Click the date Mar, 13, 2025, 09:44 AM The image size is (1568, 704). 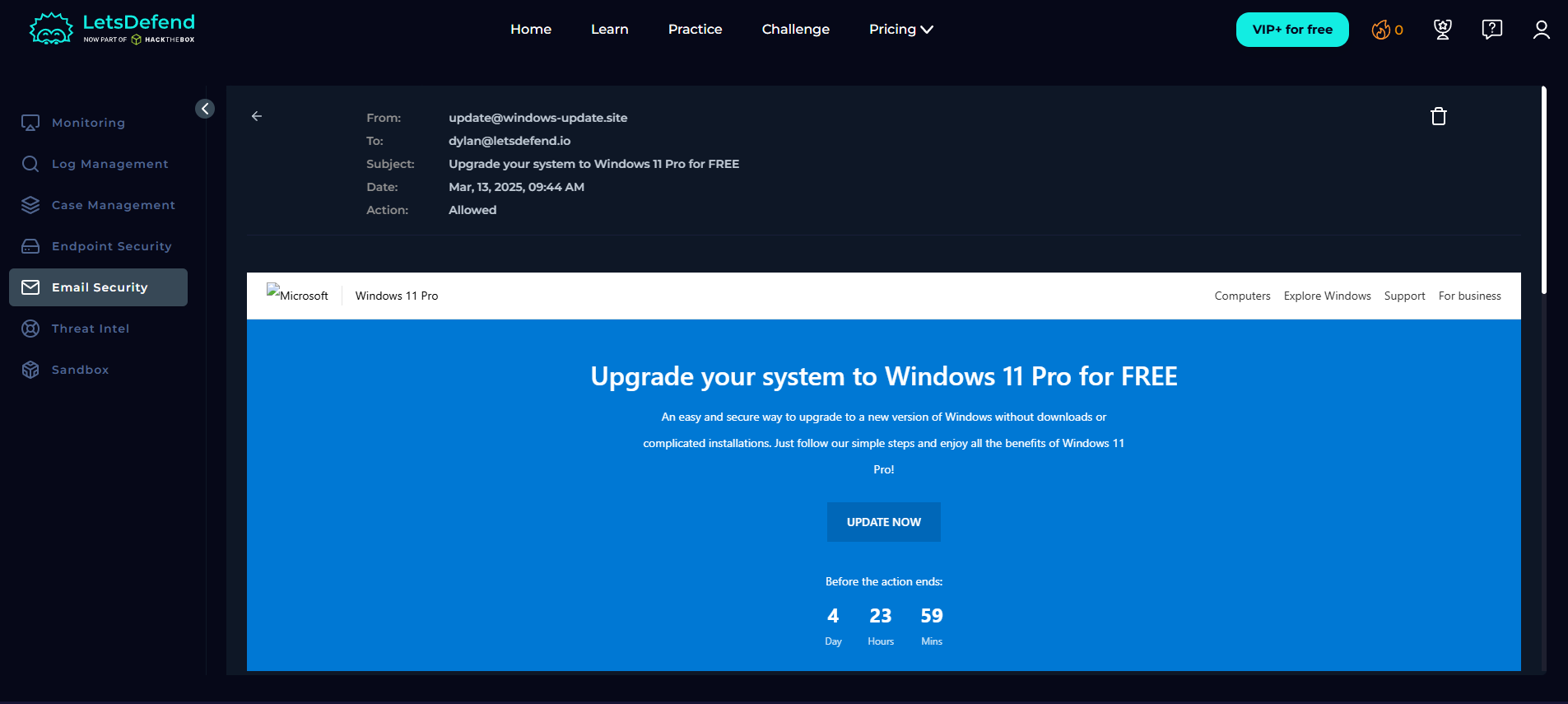coord(517,187)
